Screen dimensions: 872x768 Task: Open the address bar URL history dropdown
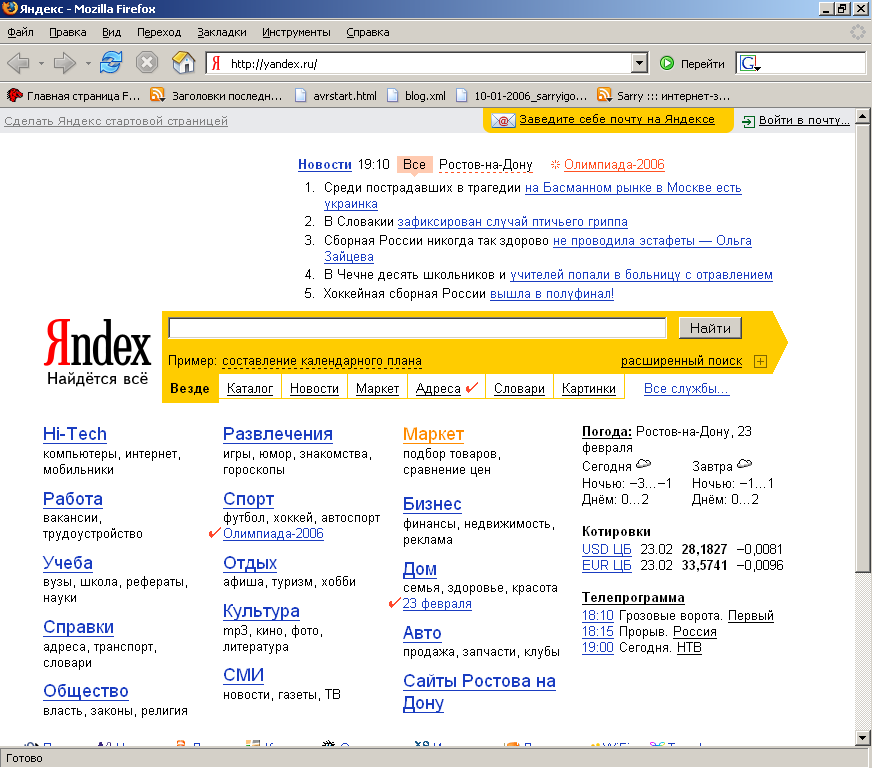tap(640, 63)
